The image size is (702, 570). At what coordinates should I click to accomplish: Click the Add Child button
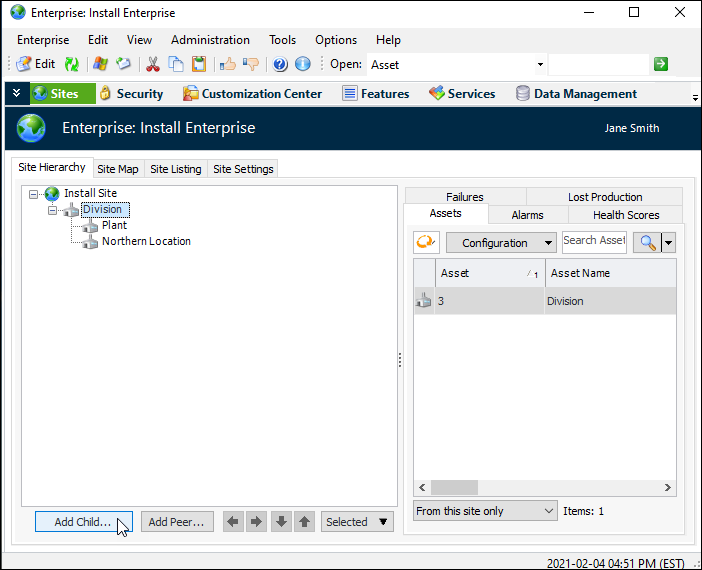coord(83,522)
